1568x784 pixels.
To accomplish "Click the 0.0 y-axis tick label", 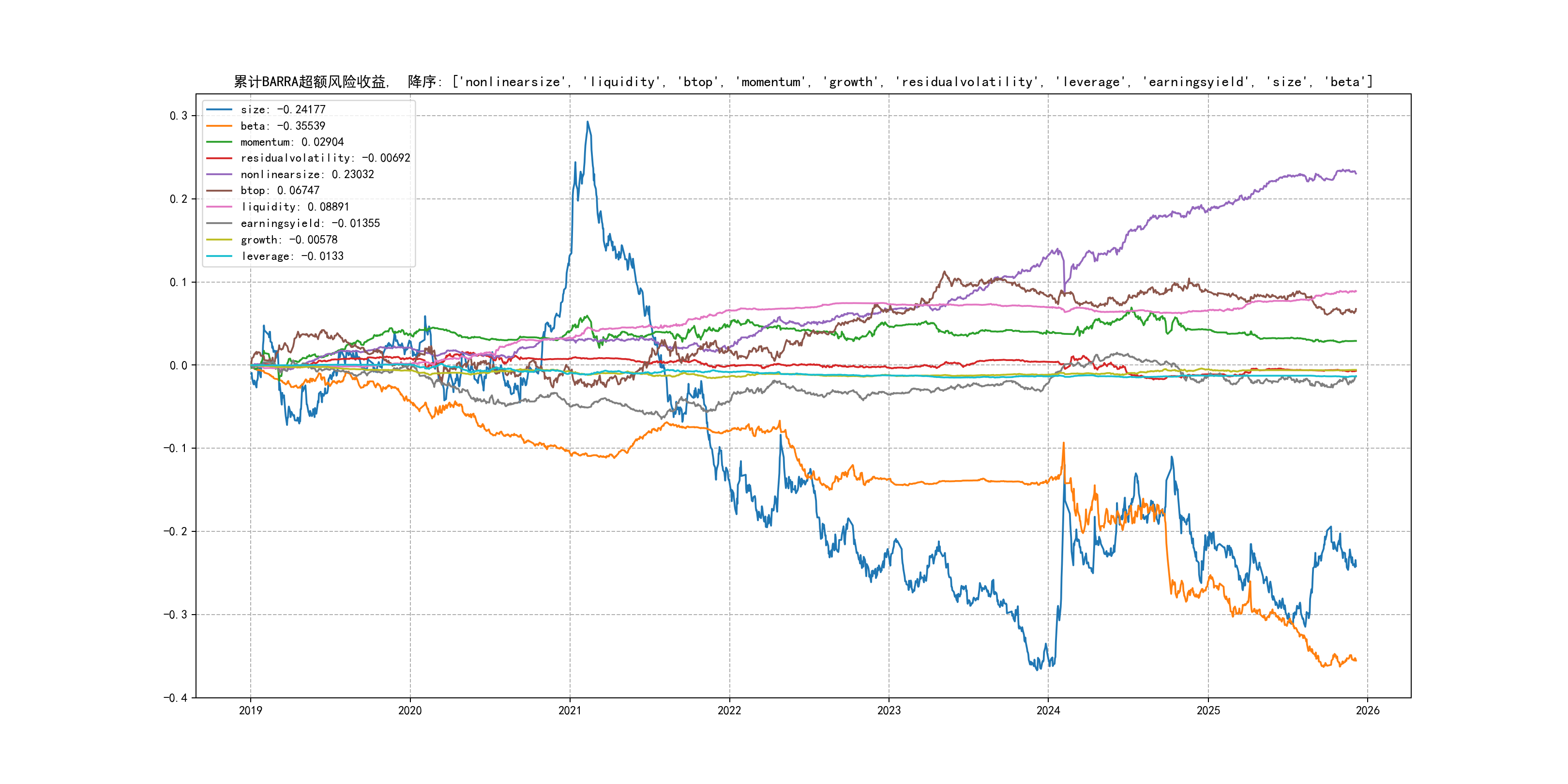I will [x=179, y=365].
